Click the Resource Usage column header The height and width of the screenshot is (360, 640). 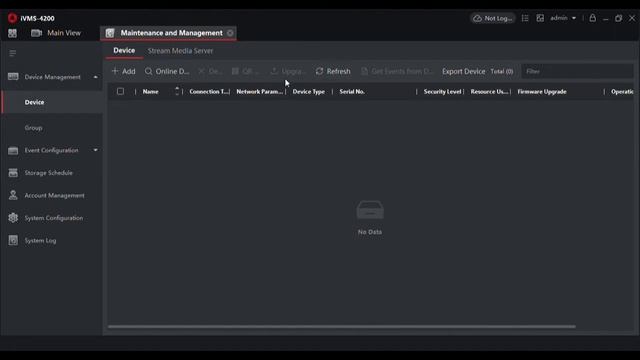489,92
